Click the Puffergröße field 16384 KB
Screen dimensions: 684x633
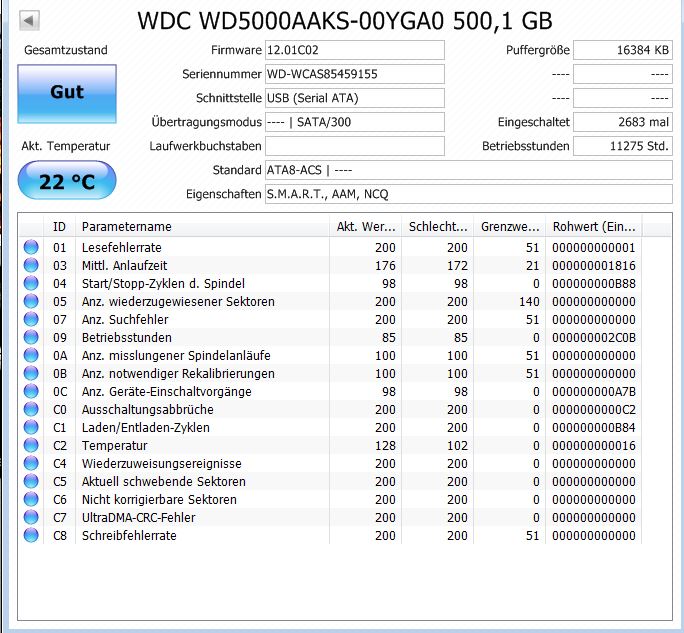pyautogui.click(x=622, y=50)
